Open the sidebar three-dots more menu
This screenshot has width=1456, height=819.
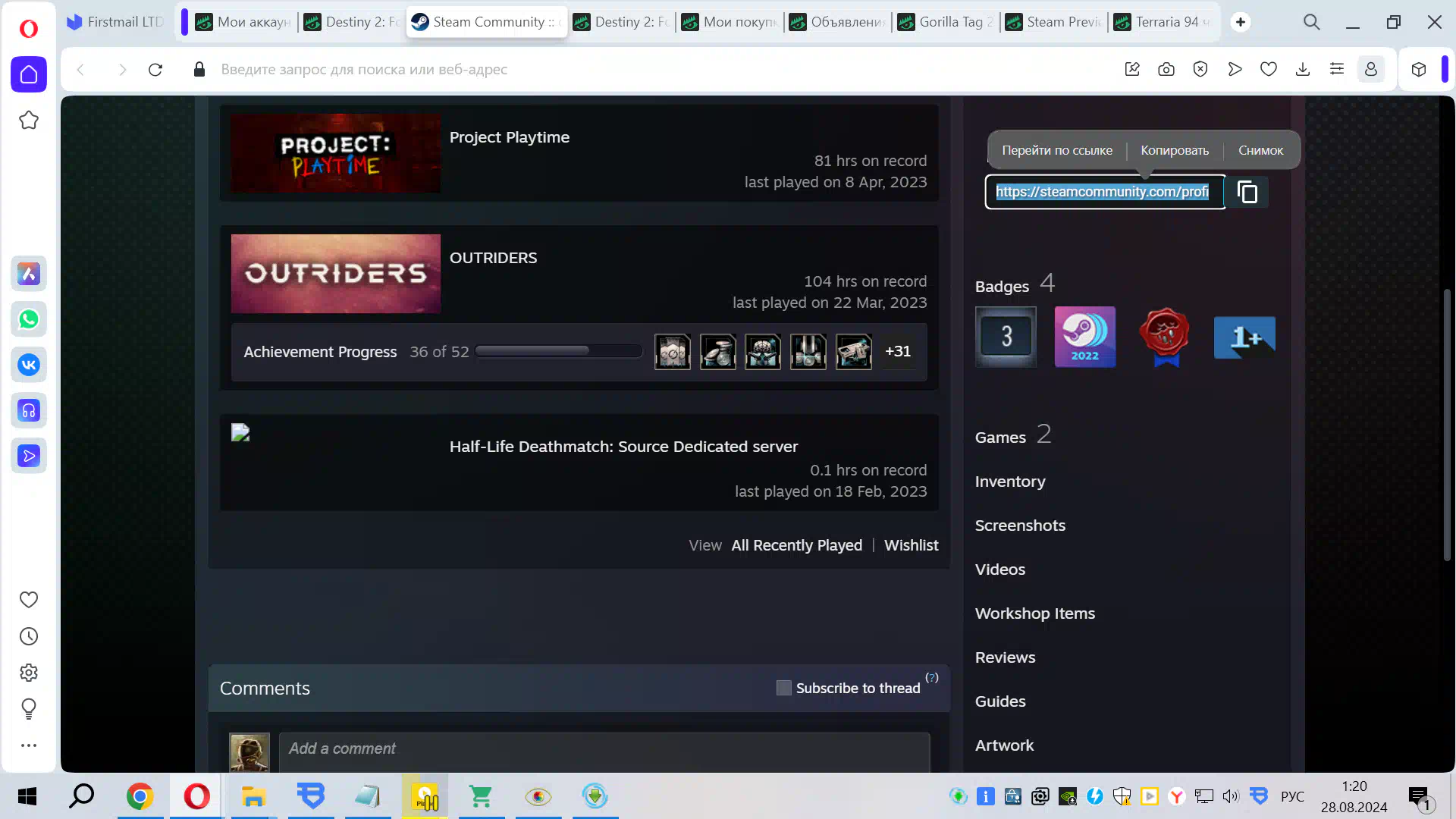pos(29,745)
